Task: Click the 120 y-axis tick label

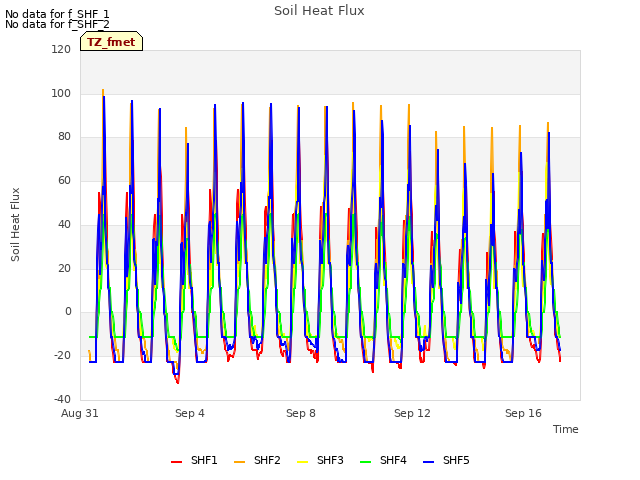Action: (61, 49)
